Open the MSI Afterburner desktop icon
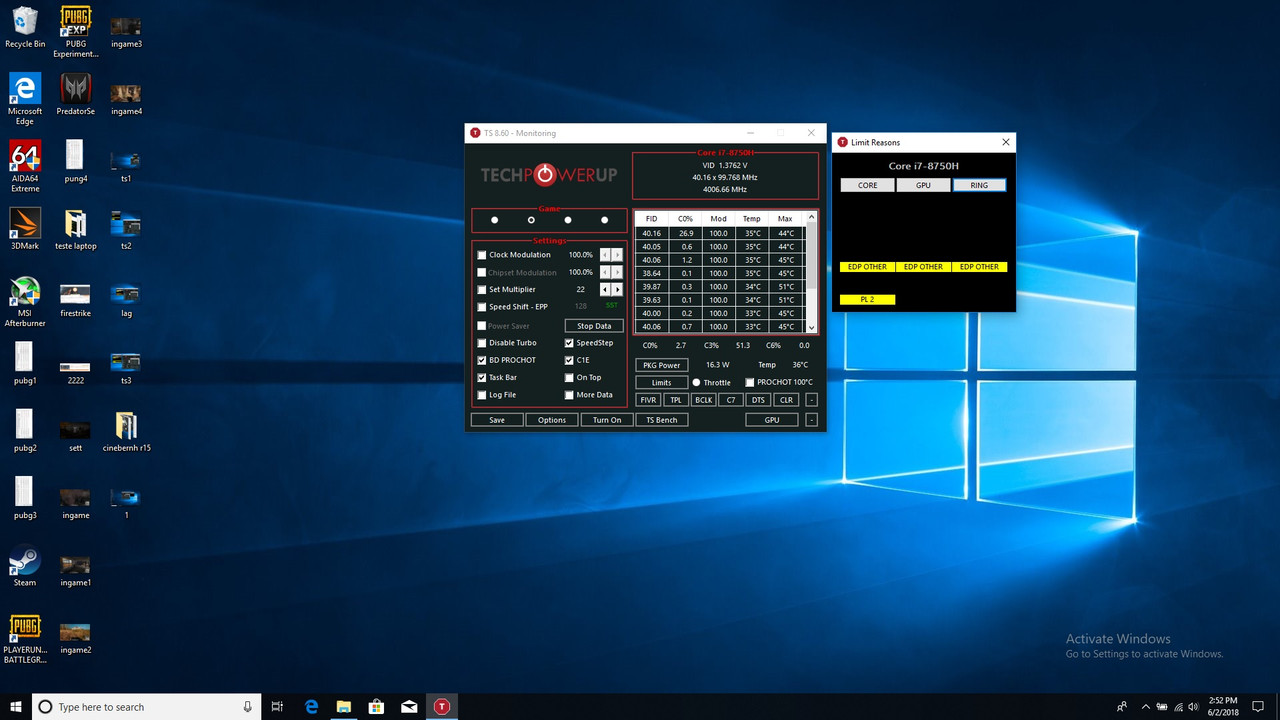The width and height of the screenshot is (1280, 720). (x=25, y=292)
